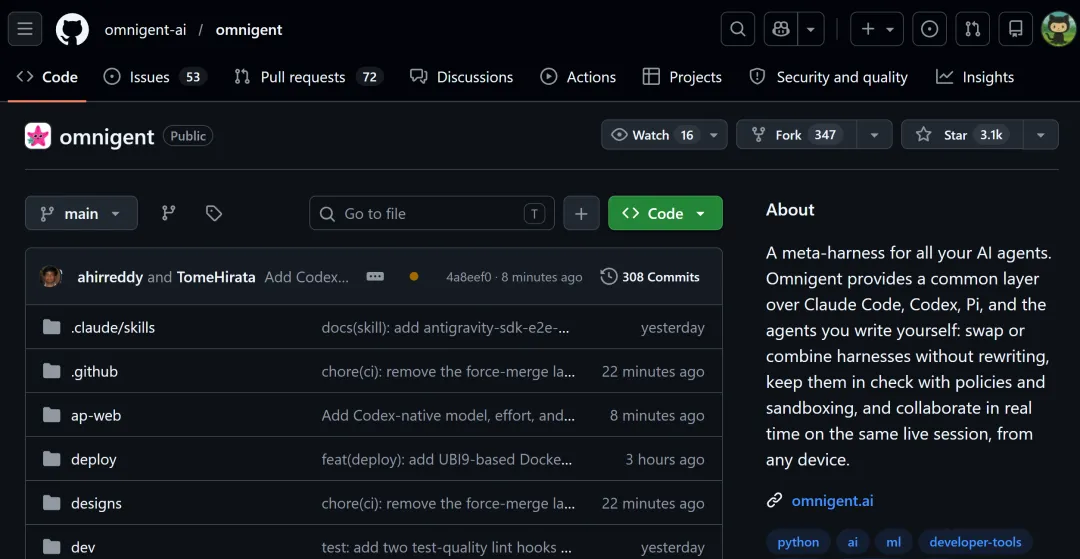The width and height of the screenshot is (1080, 559).
Task: Open ahirreddy author link
Action: tap(110, 277)
